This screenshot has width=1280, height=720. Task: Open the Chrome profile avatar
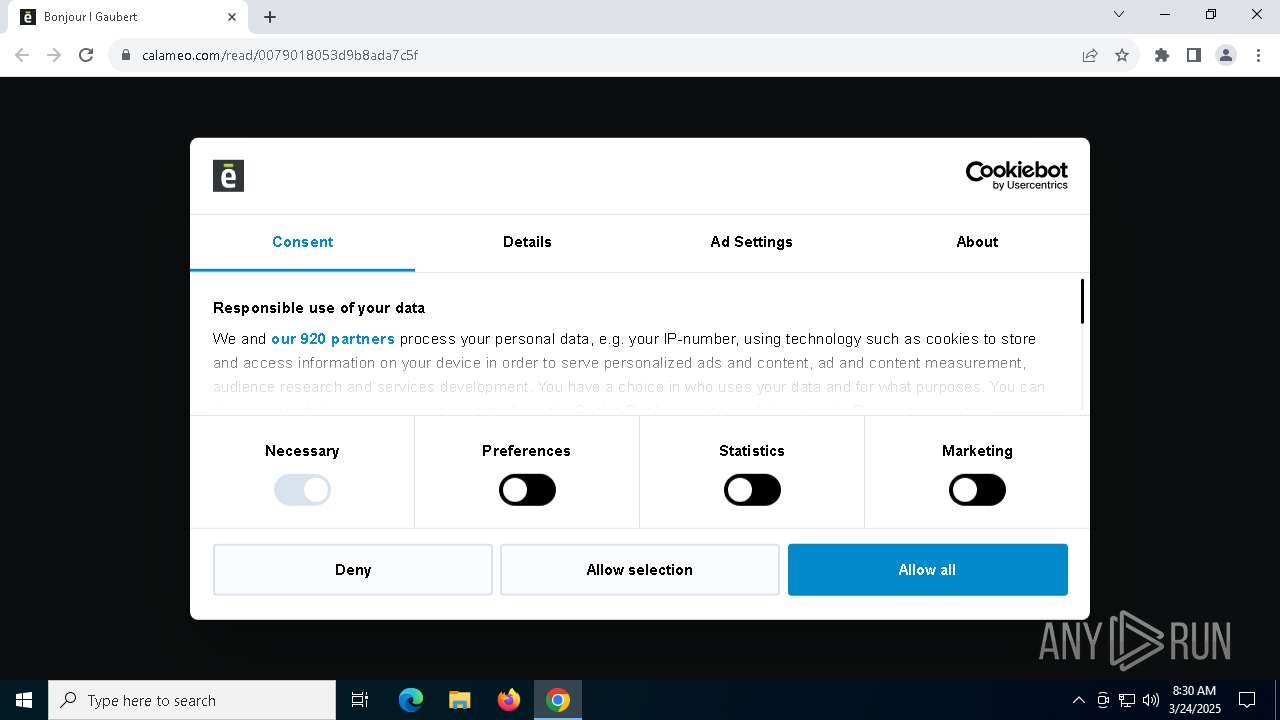1226,55
